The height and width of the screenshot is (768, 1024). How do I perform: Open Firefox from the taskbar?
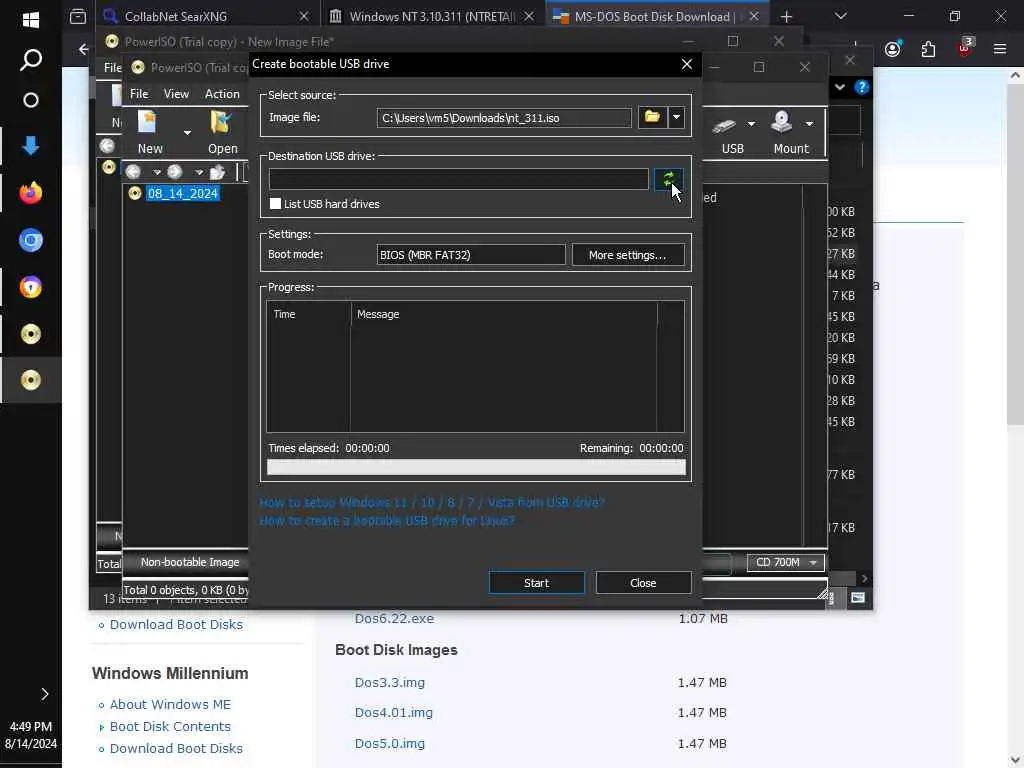pyautogui.click(x=31, y=193)
